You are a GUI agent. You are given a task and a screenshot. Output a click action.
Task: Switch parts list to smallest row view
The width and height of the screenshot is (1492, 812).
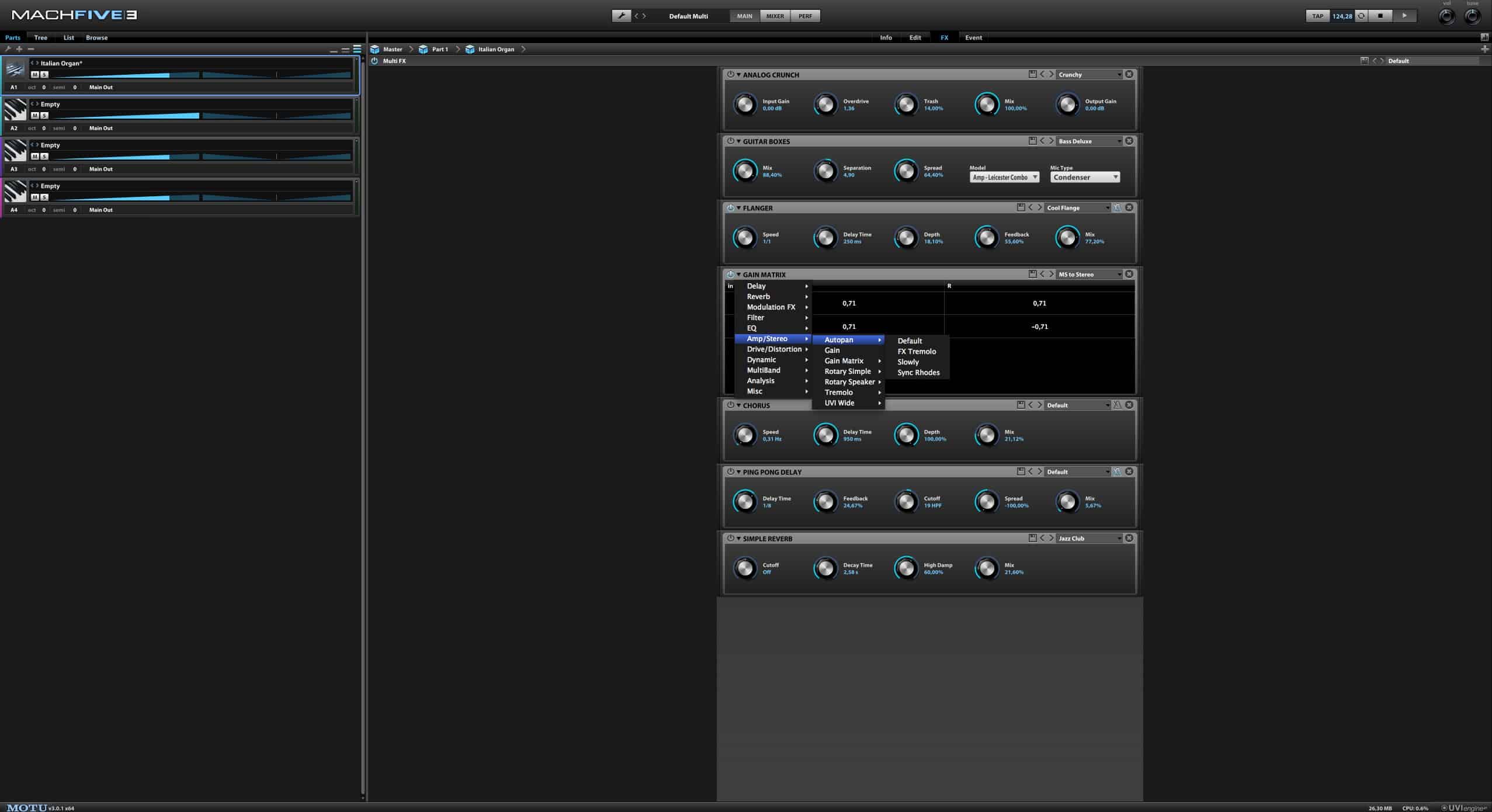click(334, 51)
